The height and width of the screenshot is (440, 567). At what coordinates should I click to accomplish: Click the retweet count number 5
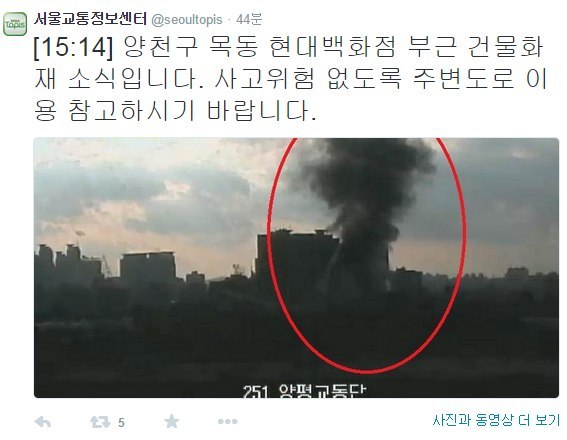[121, 422]
